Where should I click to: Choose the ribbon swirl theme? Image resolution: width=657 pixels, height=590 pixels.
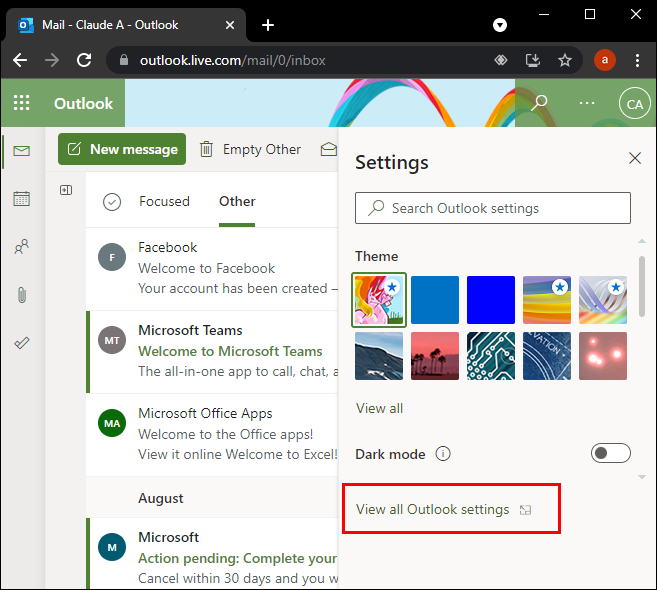[x=603, y=300]
